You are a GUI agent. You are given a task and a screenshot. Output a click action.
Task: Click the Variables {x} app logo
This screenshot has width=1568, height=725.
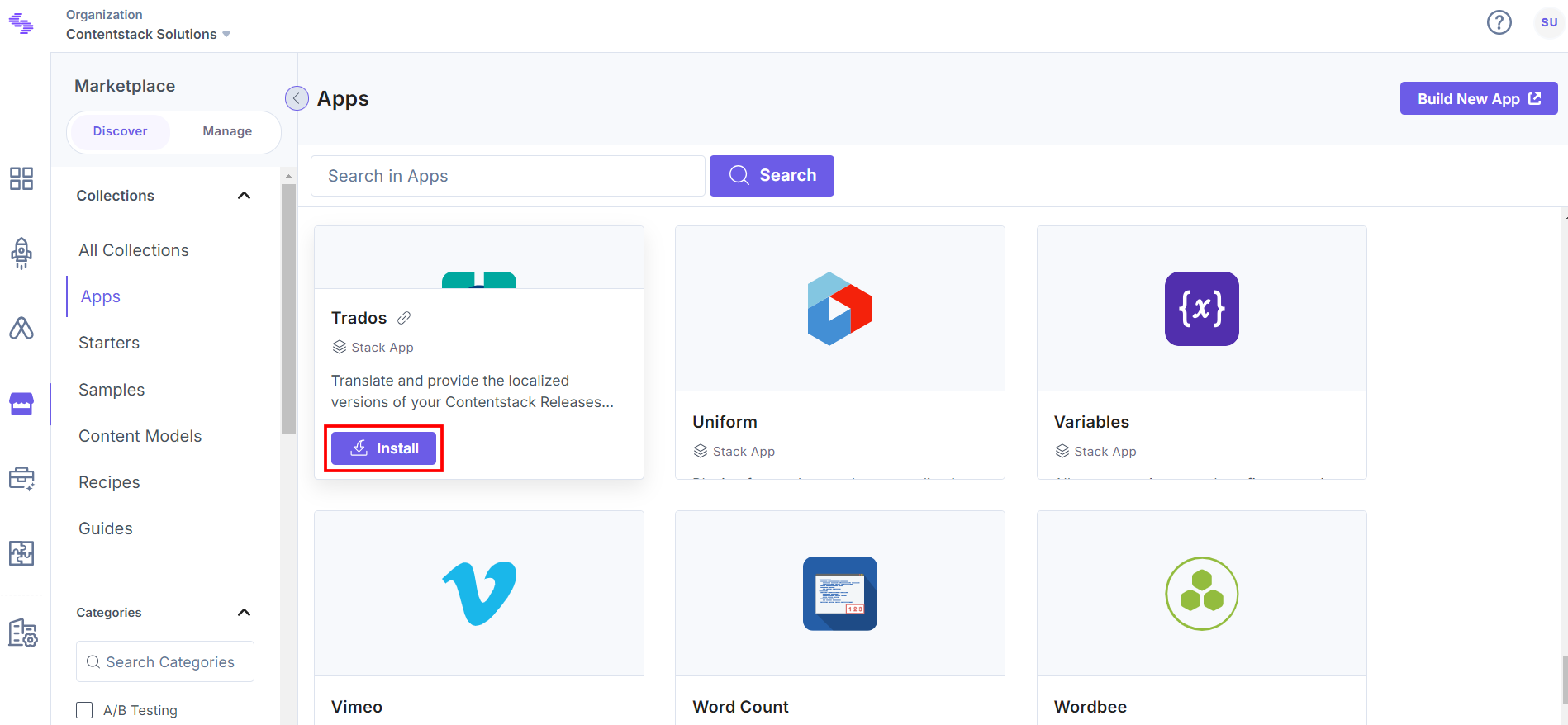[1202, 309]
